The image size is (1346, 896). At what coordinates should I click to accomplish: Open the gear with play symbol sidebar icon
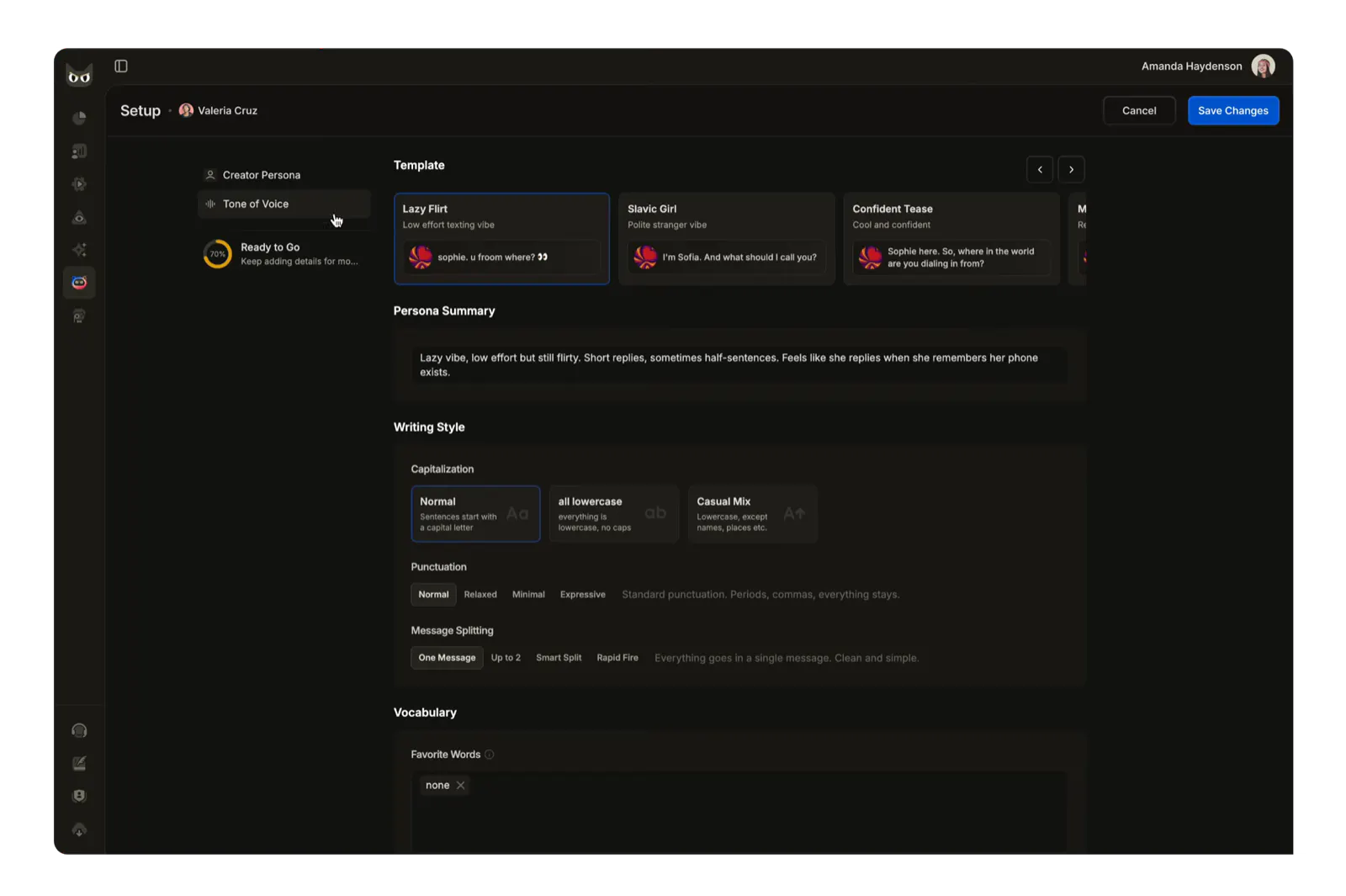(x=79, y=184)
